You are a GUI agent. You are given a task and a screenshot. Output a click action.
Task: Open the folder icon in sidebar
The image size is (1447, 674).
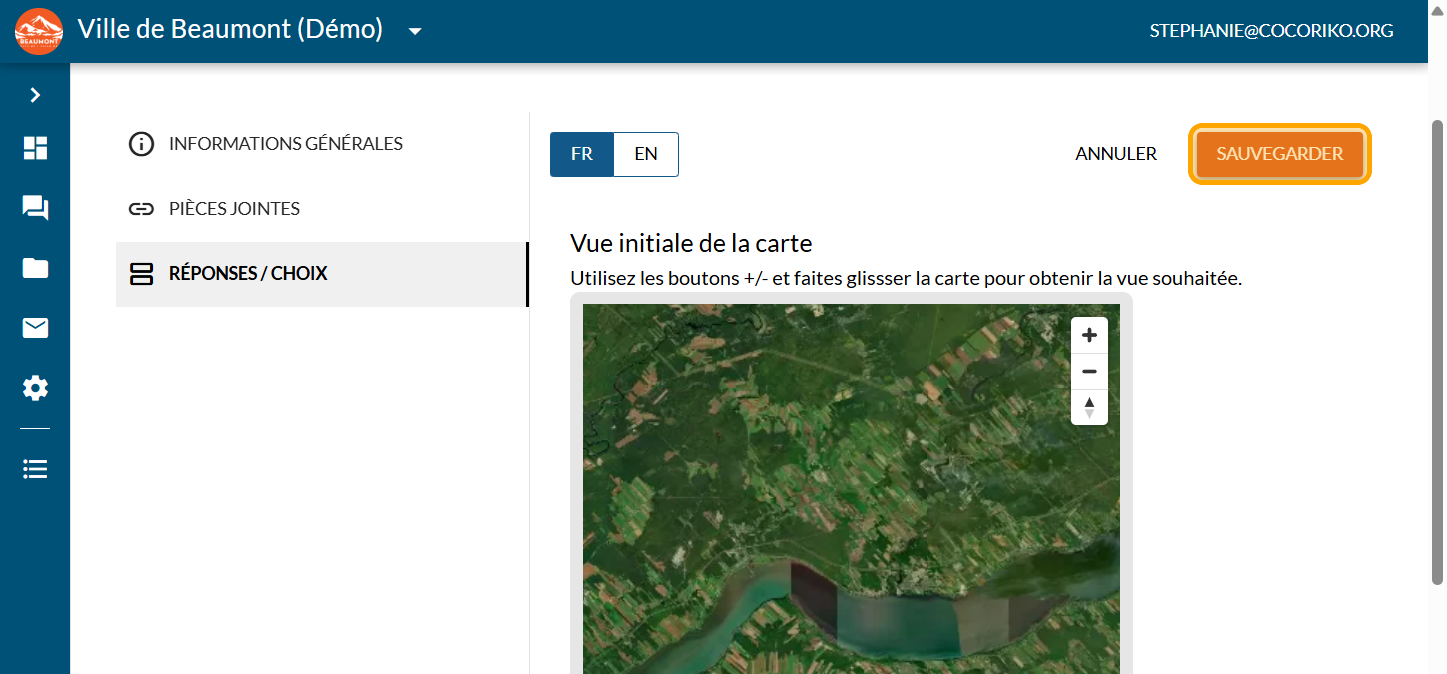pyautogui.click(x=35, y=268)
